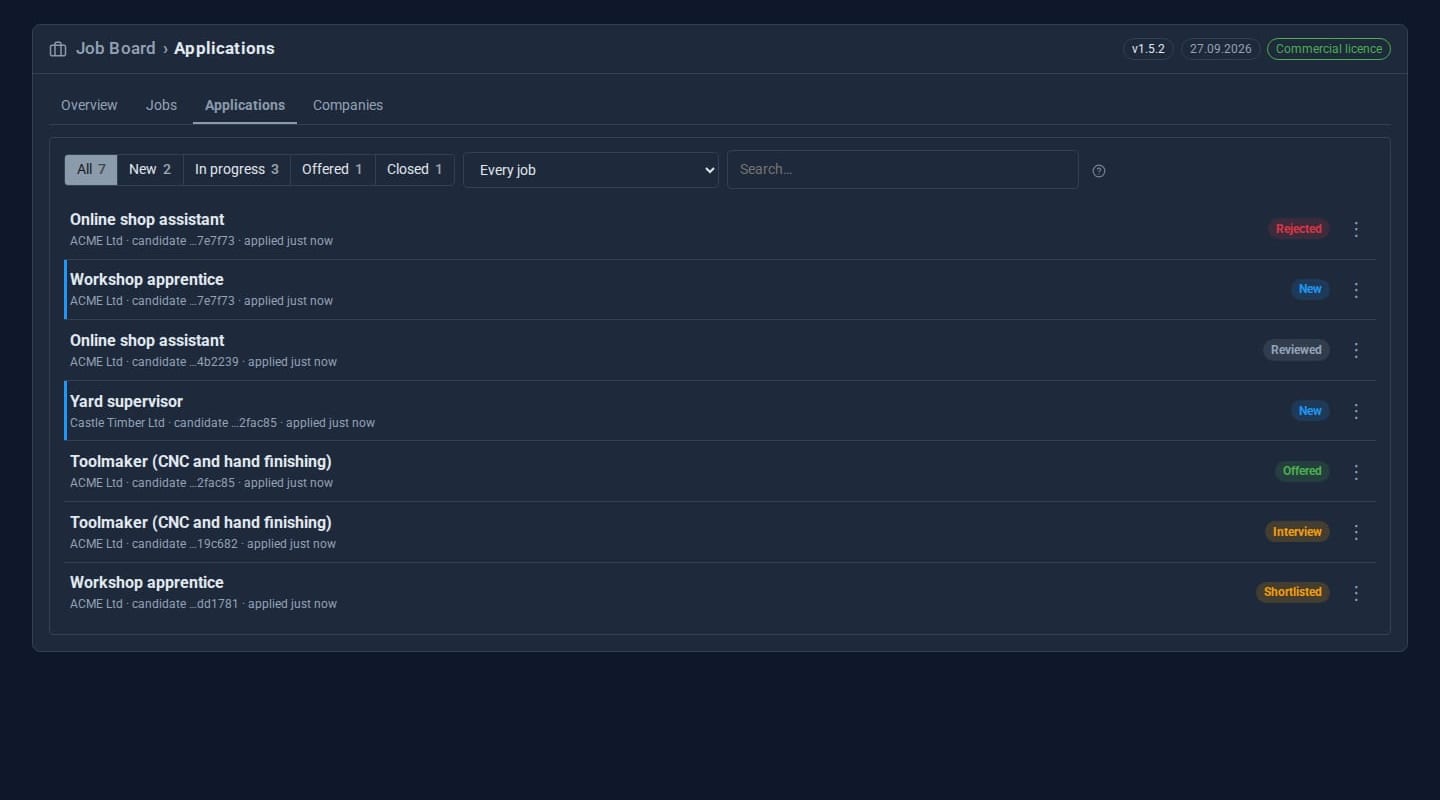The height and width of the screenshot is (800, 1440).
Task: Click the Job Board briefcase icon
Action: point(58,49)
